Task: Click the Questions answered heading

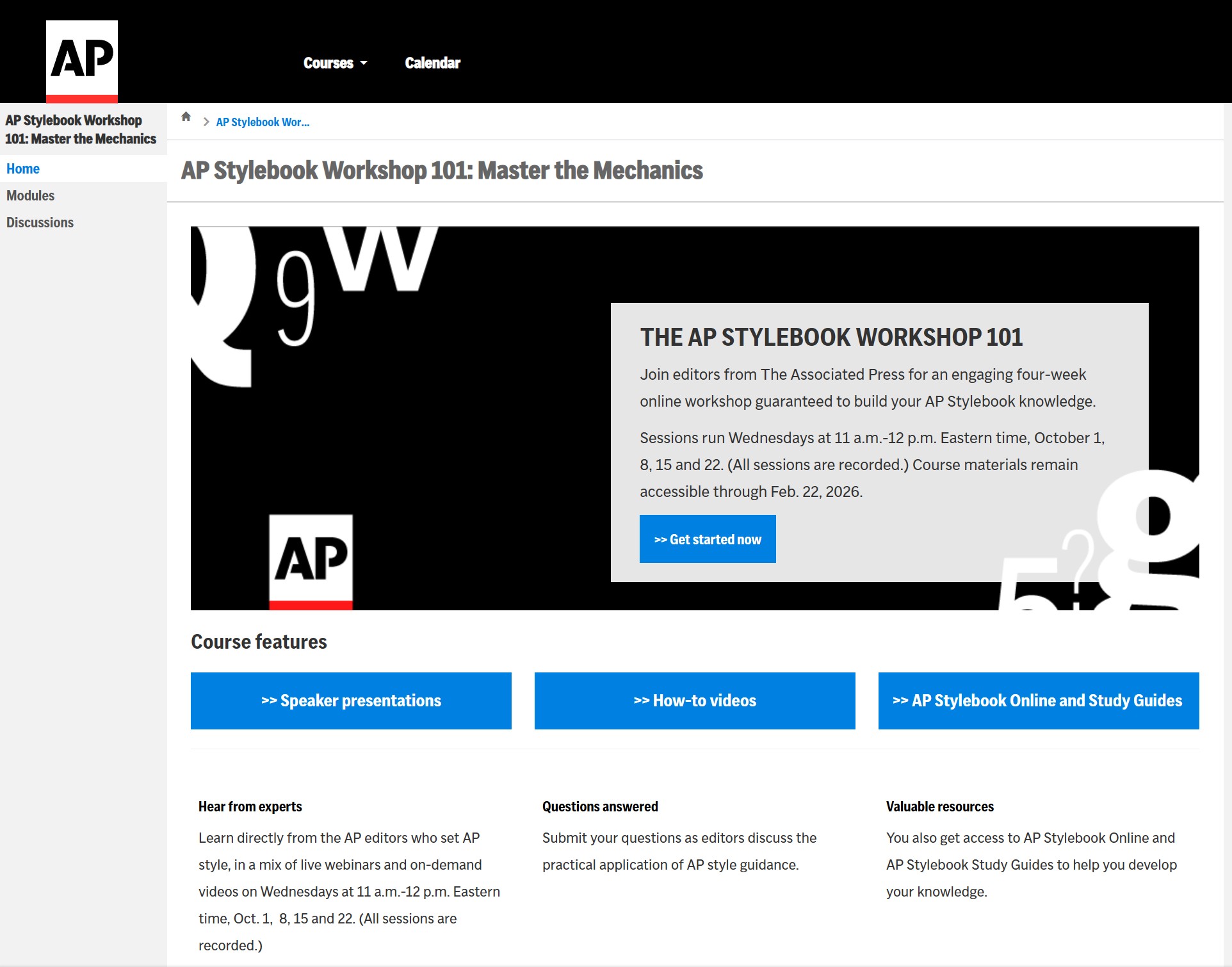Action: click(x=600, y=806)
